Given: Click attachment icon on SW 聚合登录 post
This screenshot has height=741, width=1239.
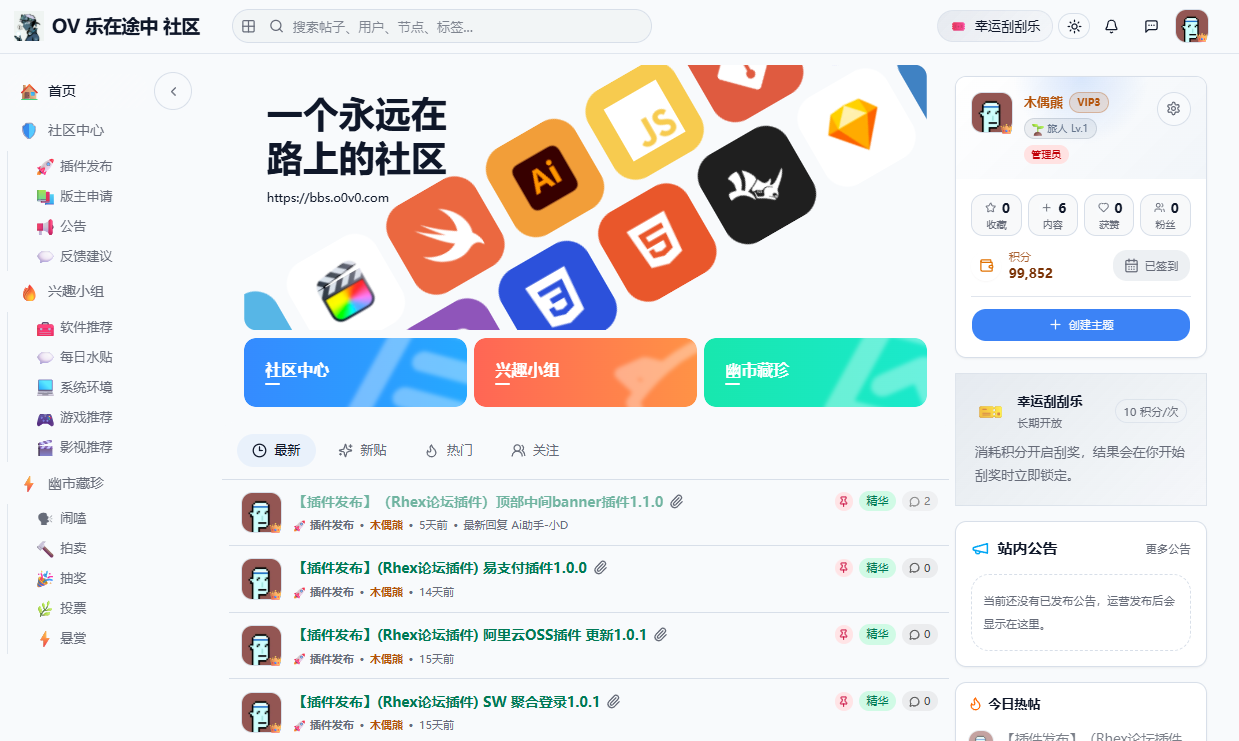Looking at the screenshot, I should [x=614, y=702].
